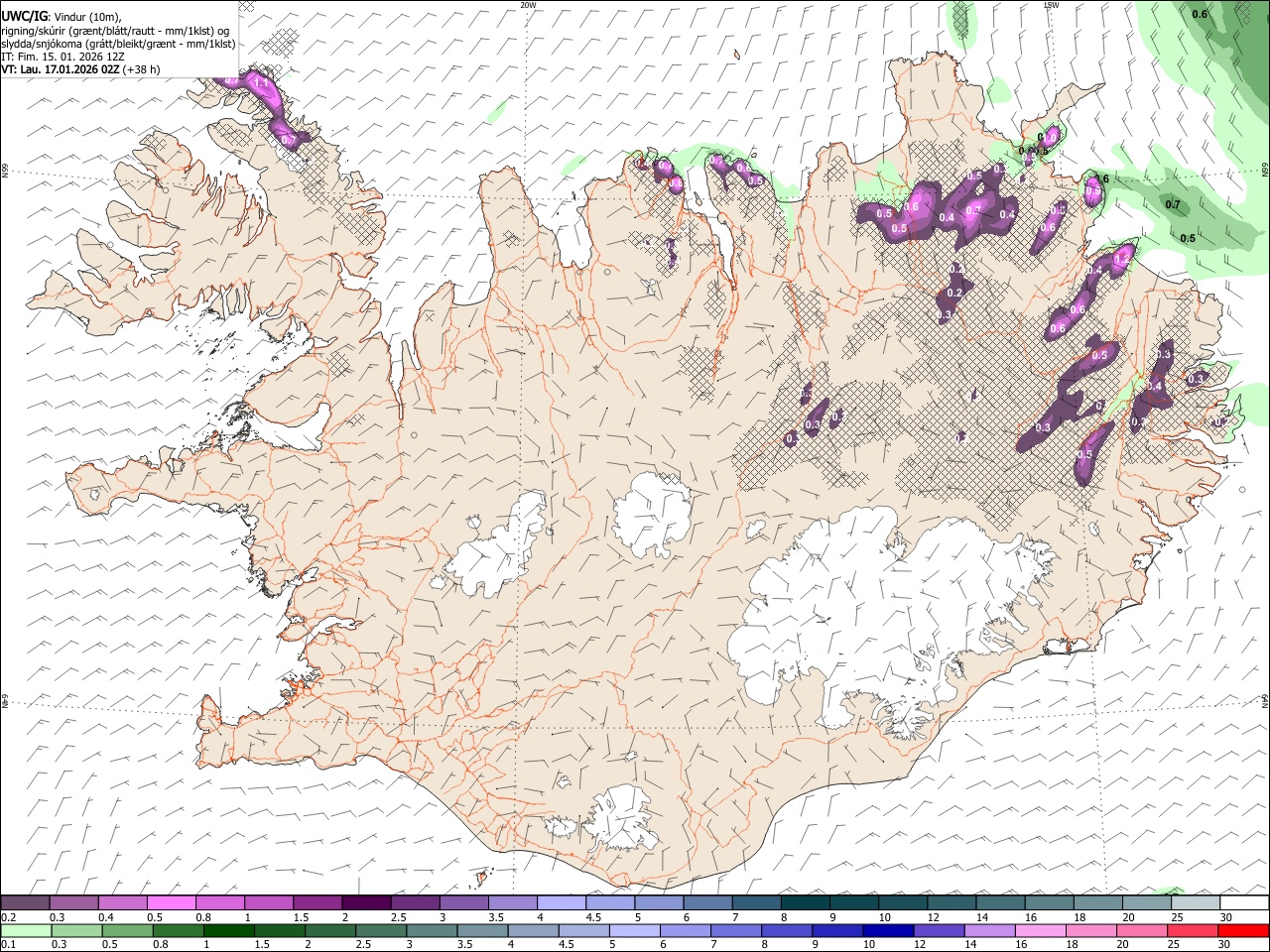Select deep blue lower swatch between 10 and 12
Image resolution: width=1270 pixels, height=952 pixels.
click(888, 931)
